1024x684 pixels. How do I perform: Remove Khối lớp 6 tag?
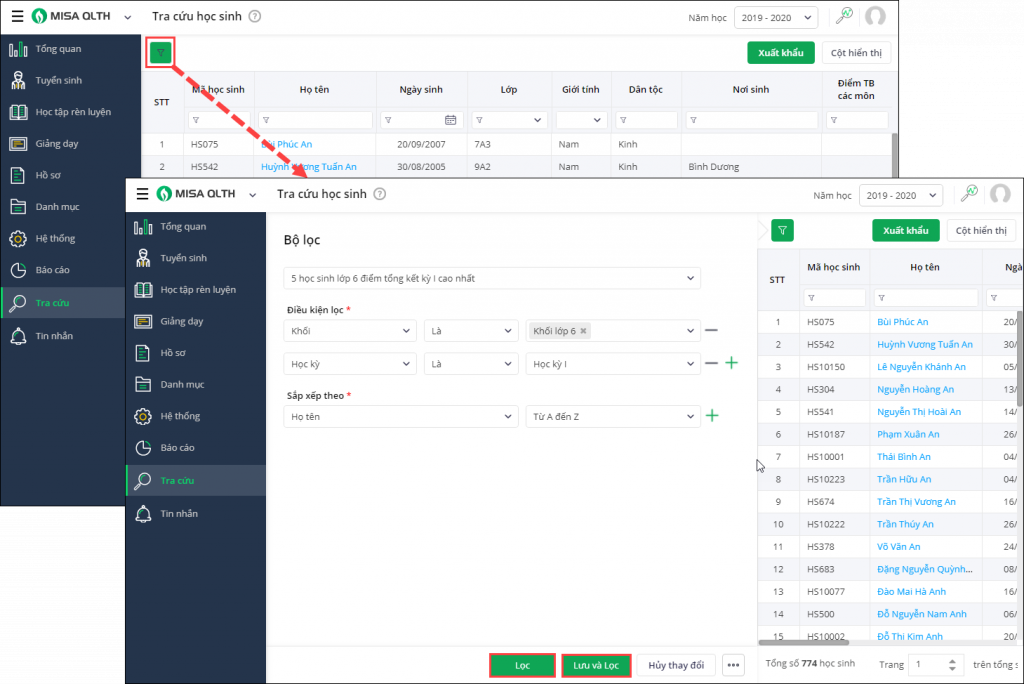tap(583, 331)
